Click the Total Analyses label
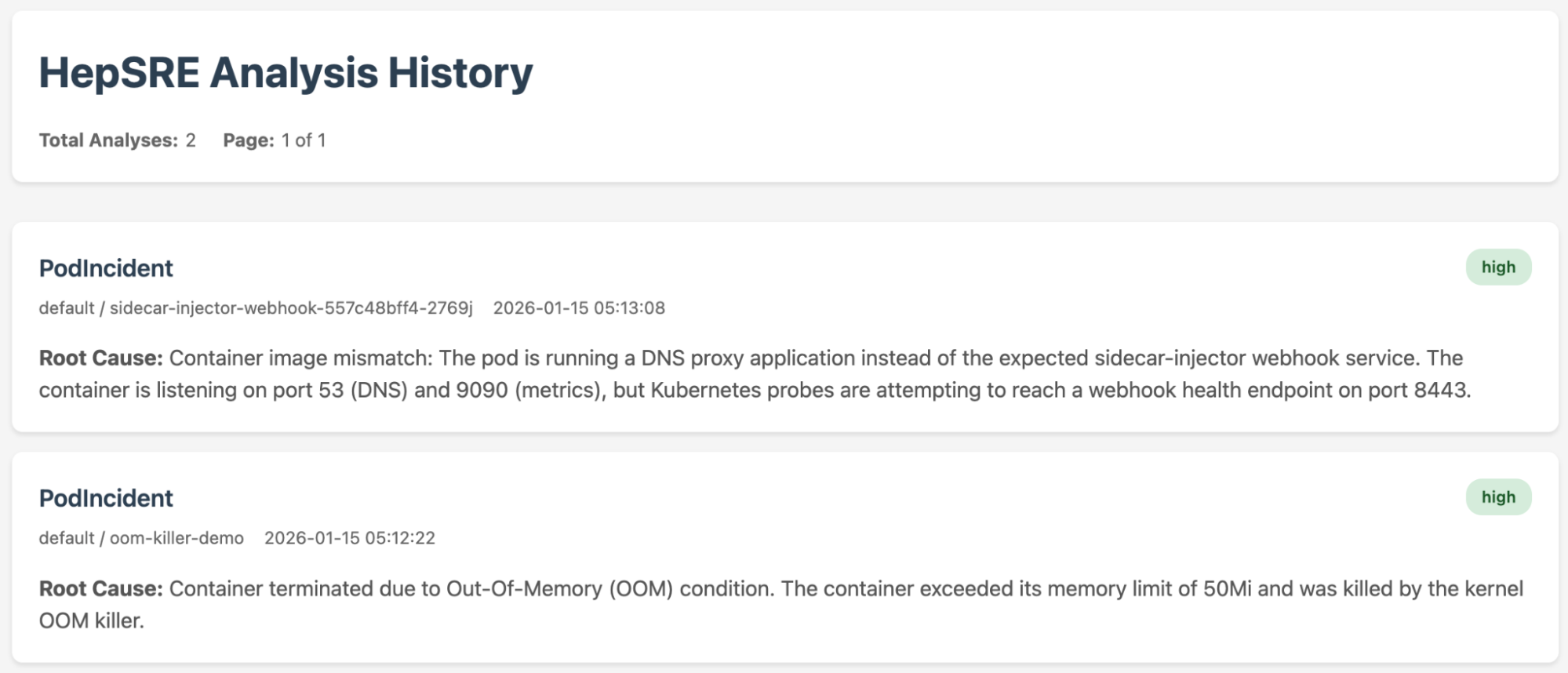The image size is (1568, 673). tap(108, 140)
